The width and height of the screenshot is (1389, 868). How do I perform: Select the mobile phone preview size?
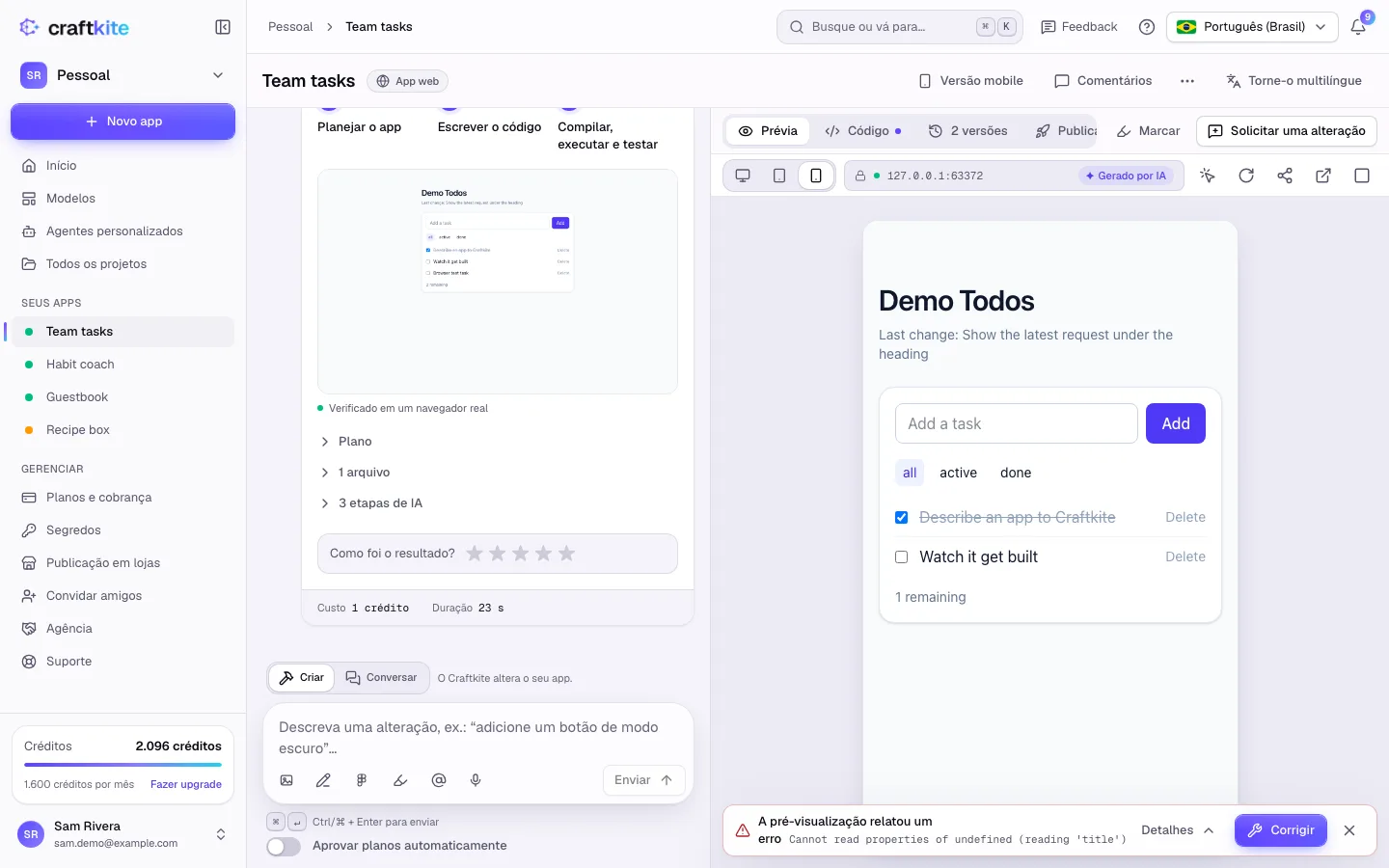point(816,176)
